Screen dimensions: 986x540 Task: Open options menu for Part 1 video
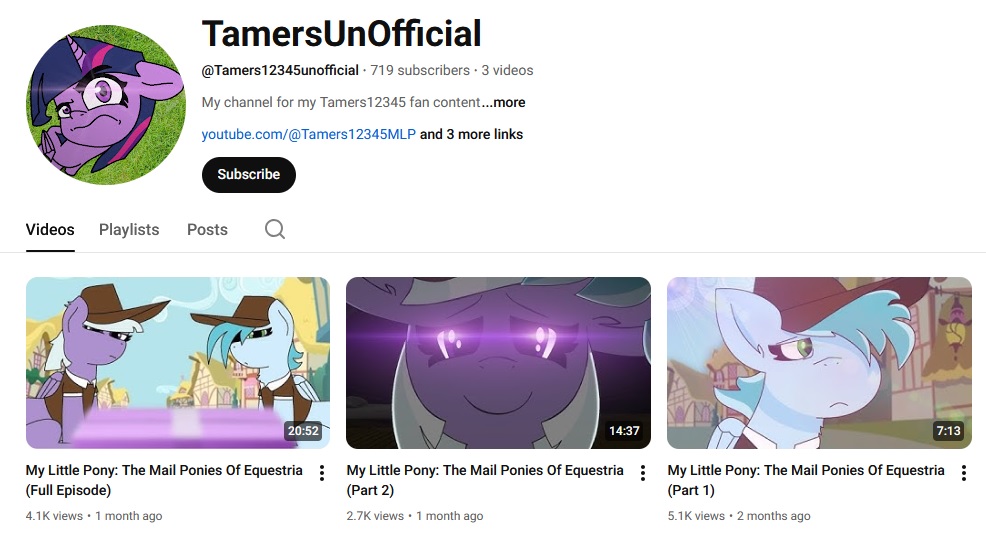click(963, 473)
